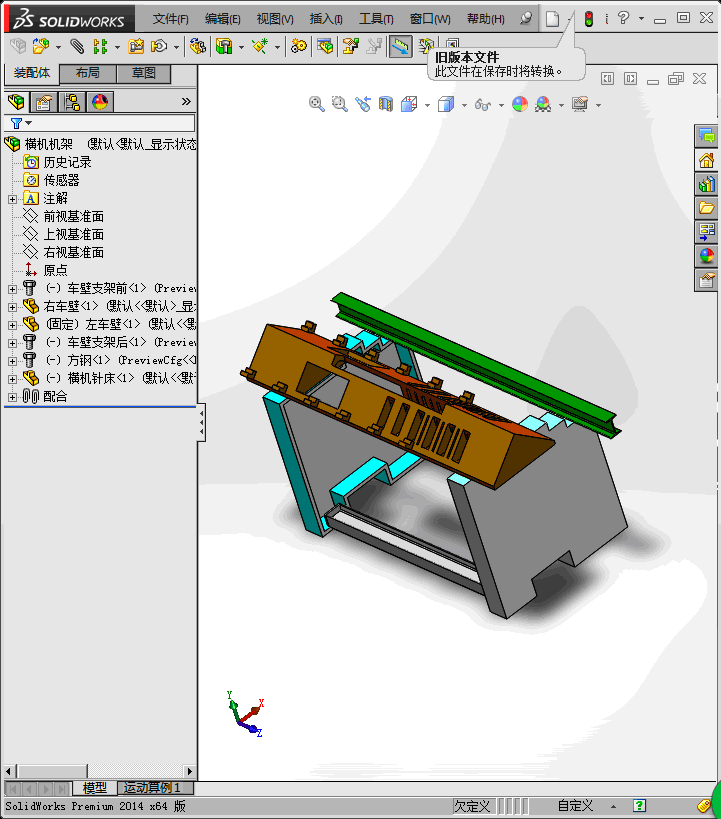Click the Insert Components toolbar icon
The width and height of the screenshot is (721, 819).
pyautogui.click(x=41, y=46)
